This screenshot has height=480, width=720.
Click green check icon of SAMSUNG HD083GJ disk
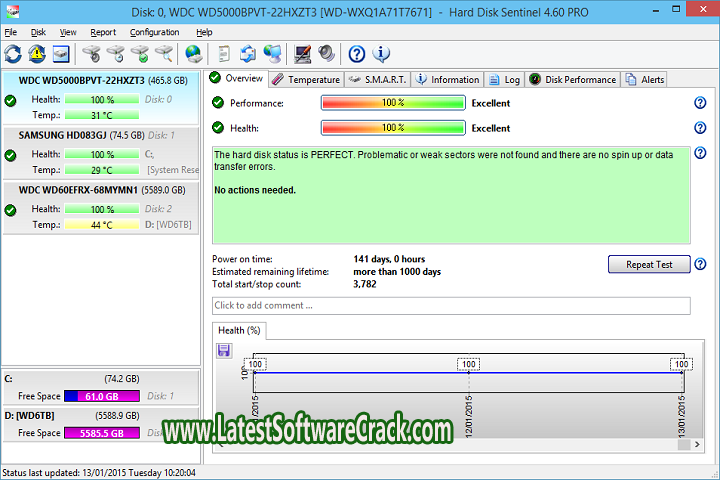11,155
